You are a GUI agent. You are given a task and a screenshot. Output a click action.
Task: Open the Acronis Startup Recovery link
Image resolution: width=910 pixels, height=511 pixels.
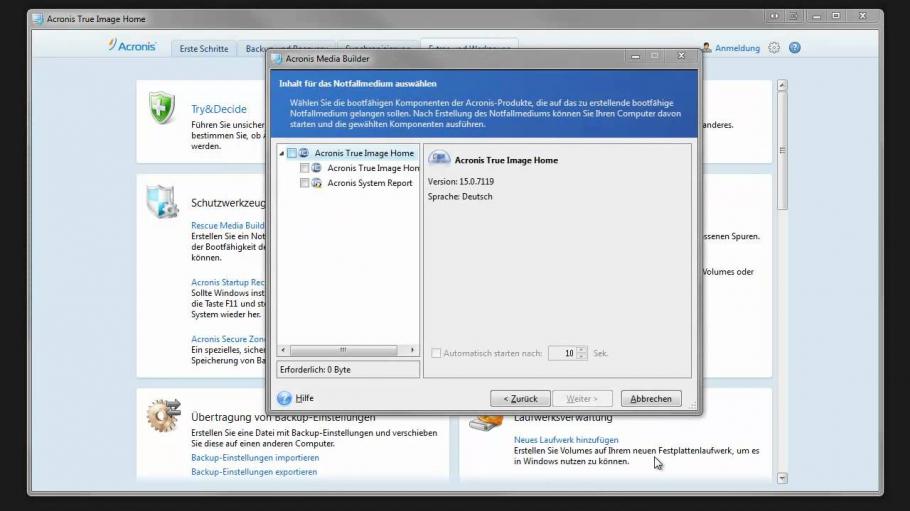[x=228, y=282]
